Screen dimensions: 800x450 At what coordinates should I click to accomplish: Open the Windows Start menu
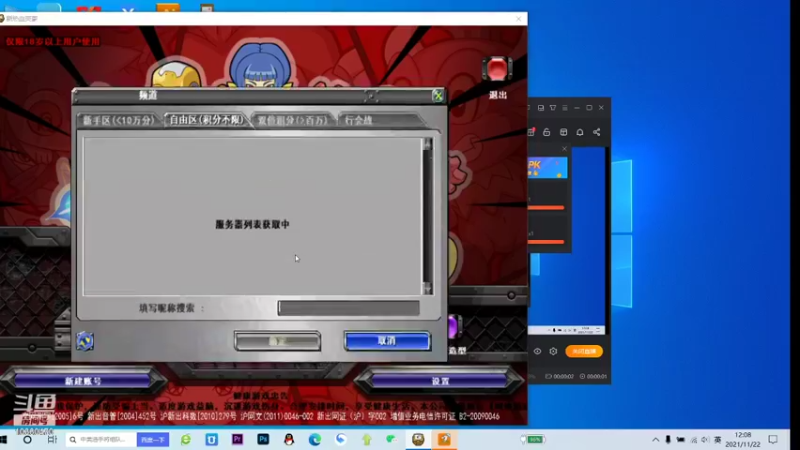(4, 439)
